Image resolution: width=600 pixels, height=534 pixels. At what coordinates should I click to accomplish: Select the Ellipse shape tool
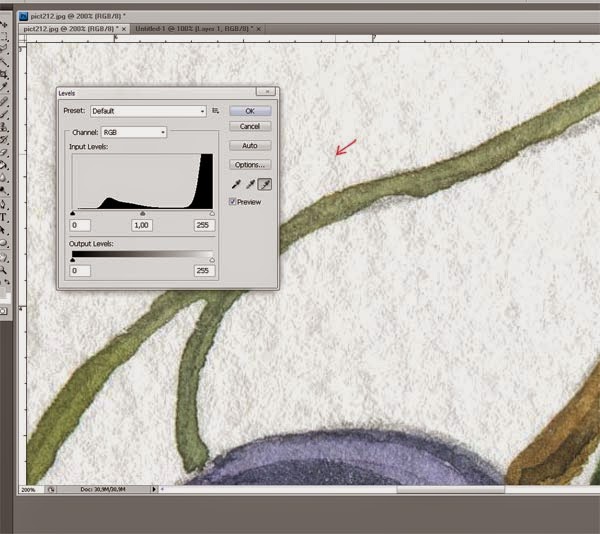4,243
